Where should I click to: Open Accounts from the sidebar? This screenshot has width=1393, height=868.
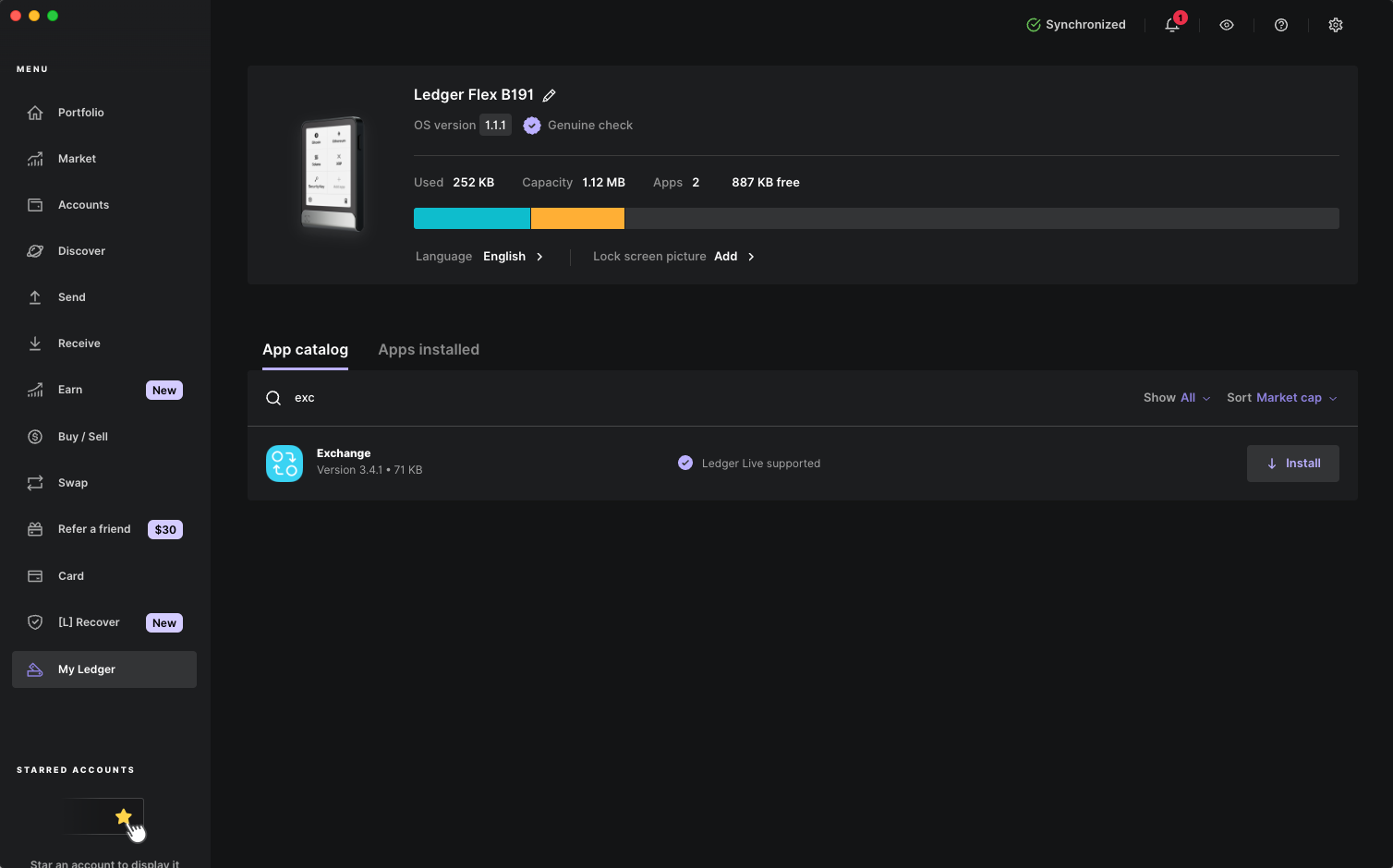coord(83,204)
